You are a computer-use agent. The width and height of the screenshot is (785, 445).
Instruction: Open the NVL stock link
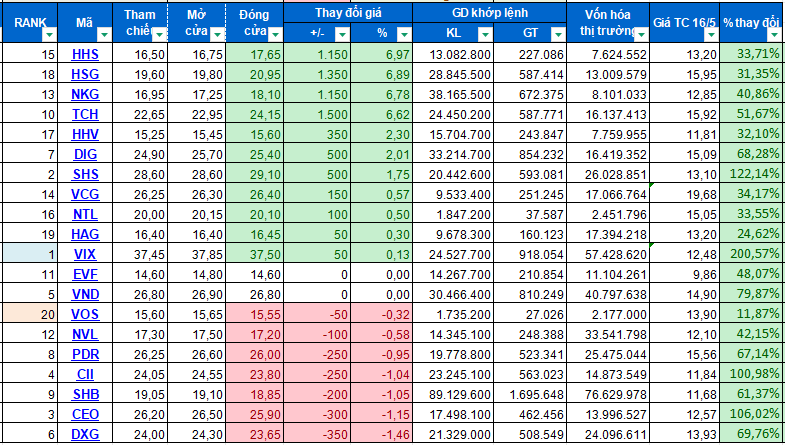85,334
